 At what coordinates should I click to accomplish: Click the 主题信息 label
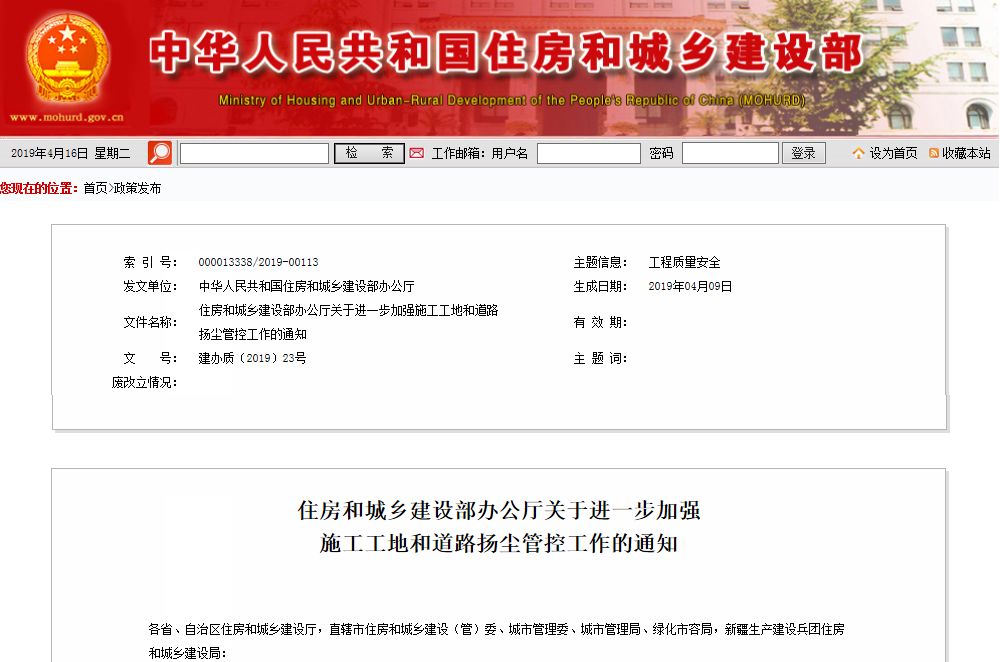click(600, 262)
